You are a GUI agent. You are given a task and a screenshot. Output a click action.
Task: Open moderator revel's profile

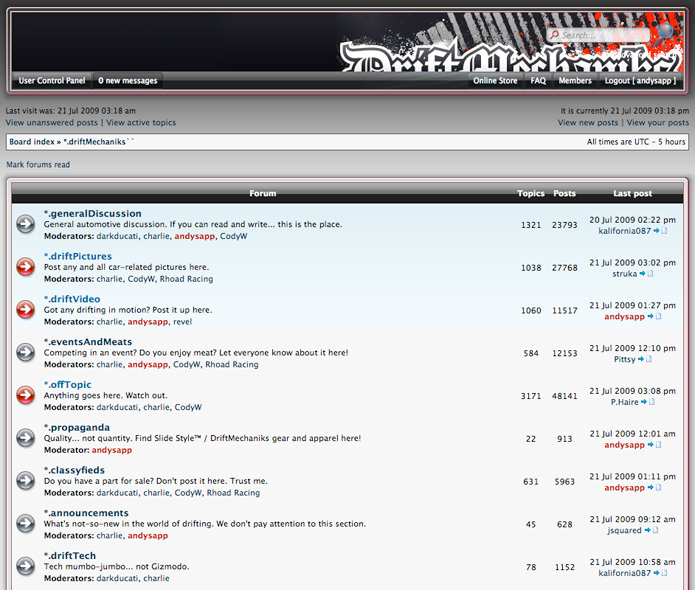click(183, 322)
